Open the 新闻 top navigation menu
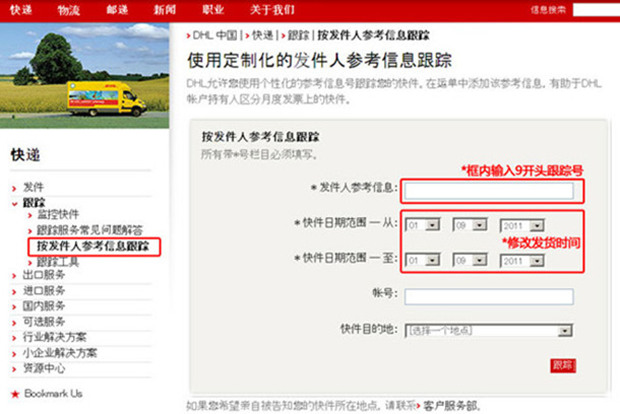 (x=165, y=9)
